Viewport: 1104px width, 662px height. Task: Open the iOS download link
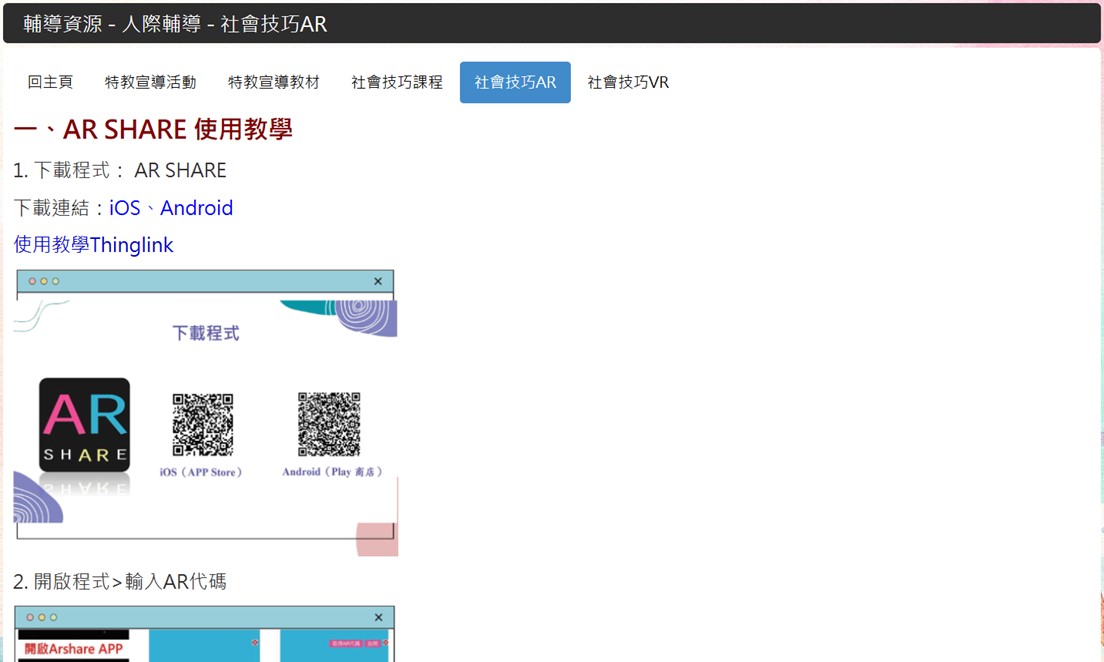click(125, 208)
